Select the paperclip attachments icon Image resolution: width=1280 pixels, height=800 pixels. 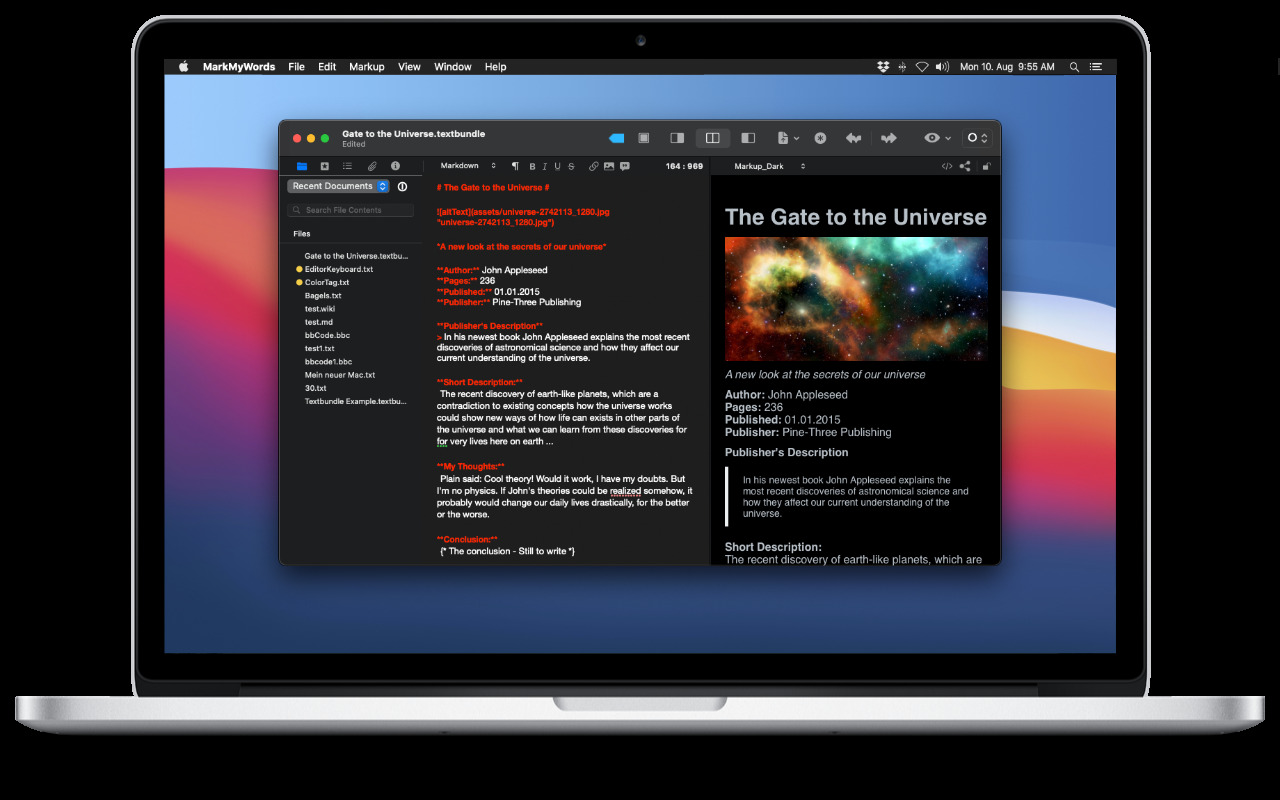click(x=371, y=166)
